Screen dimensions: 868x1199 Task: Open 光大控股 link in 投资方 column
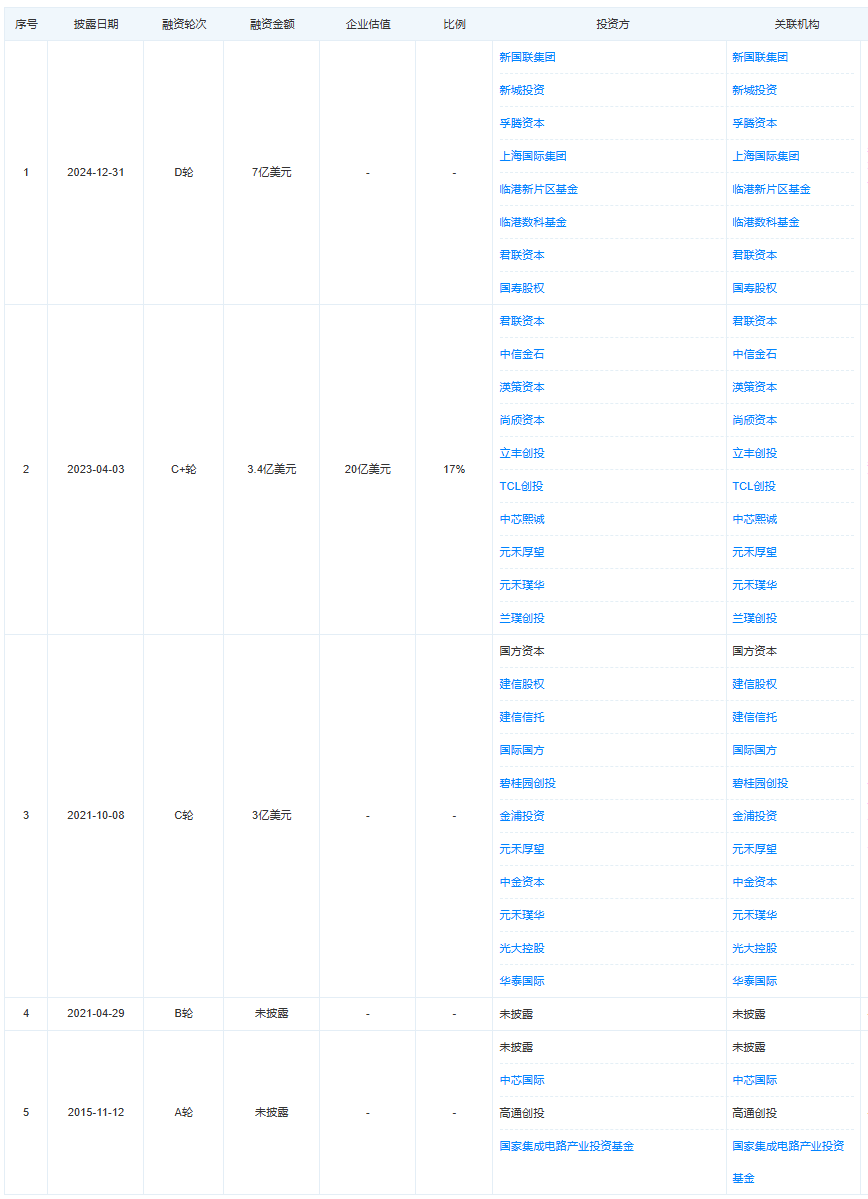pyautogui.click(x=522, y=948)
